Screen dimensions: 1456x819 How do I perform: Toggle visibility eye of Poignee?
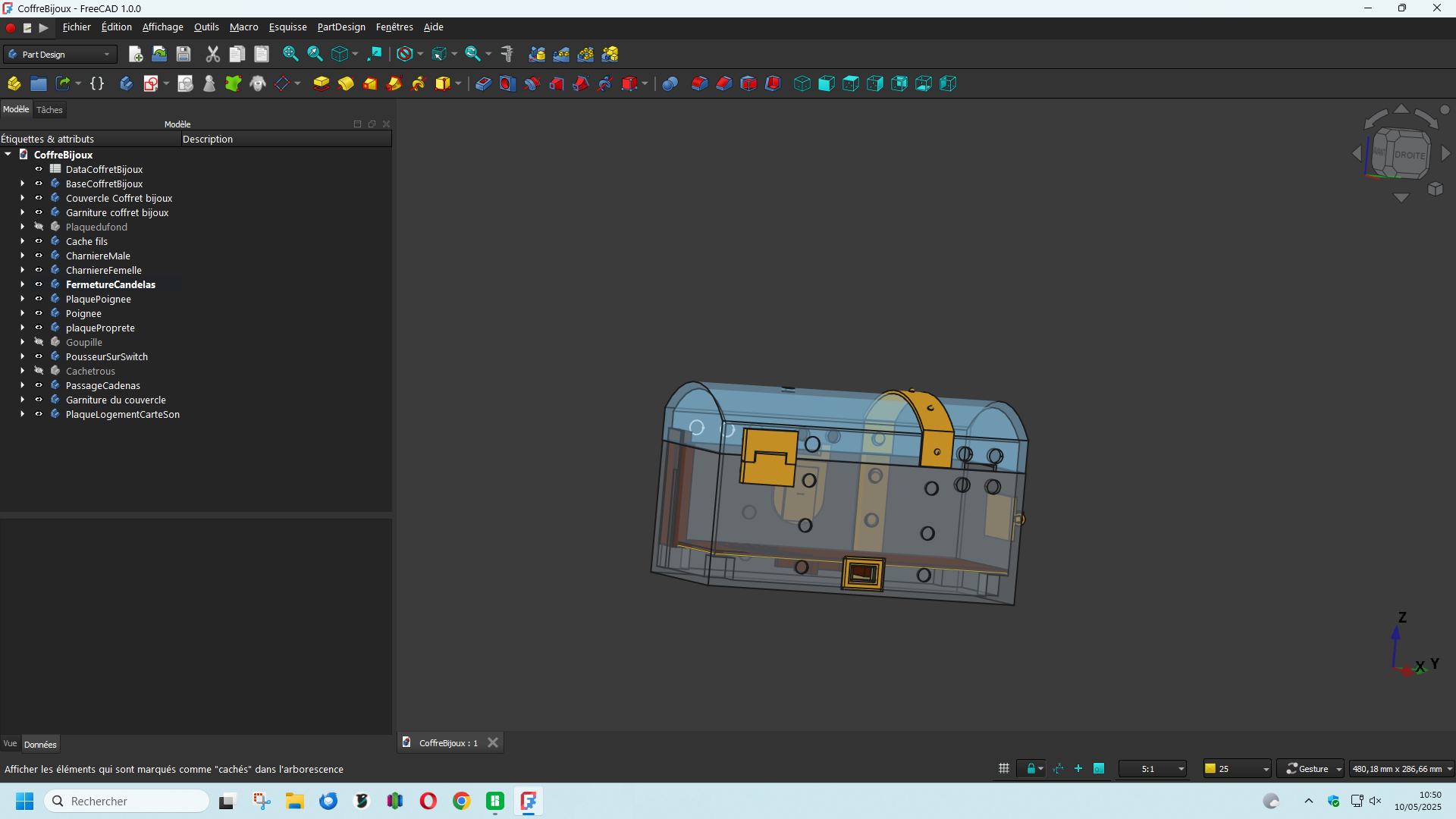(x=39, y=313)
